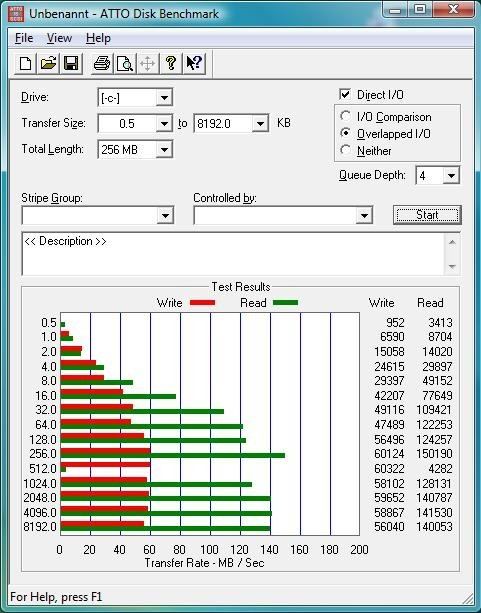This screenshot has height=613, width=481.
Task: Click the read value 141530
Action: (434, 513)
